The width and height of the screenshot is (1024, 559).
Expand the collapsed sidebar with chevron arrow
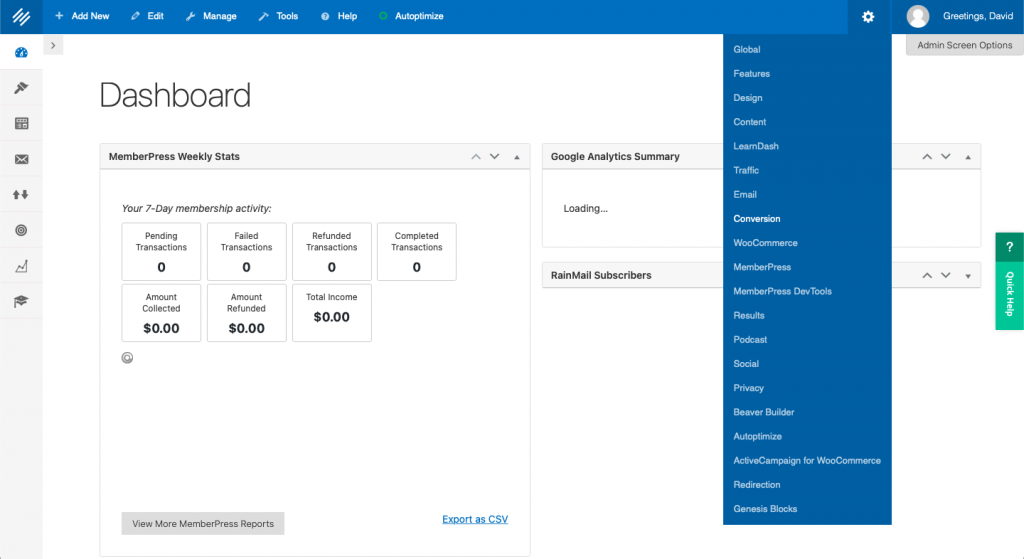point(53,45)
